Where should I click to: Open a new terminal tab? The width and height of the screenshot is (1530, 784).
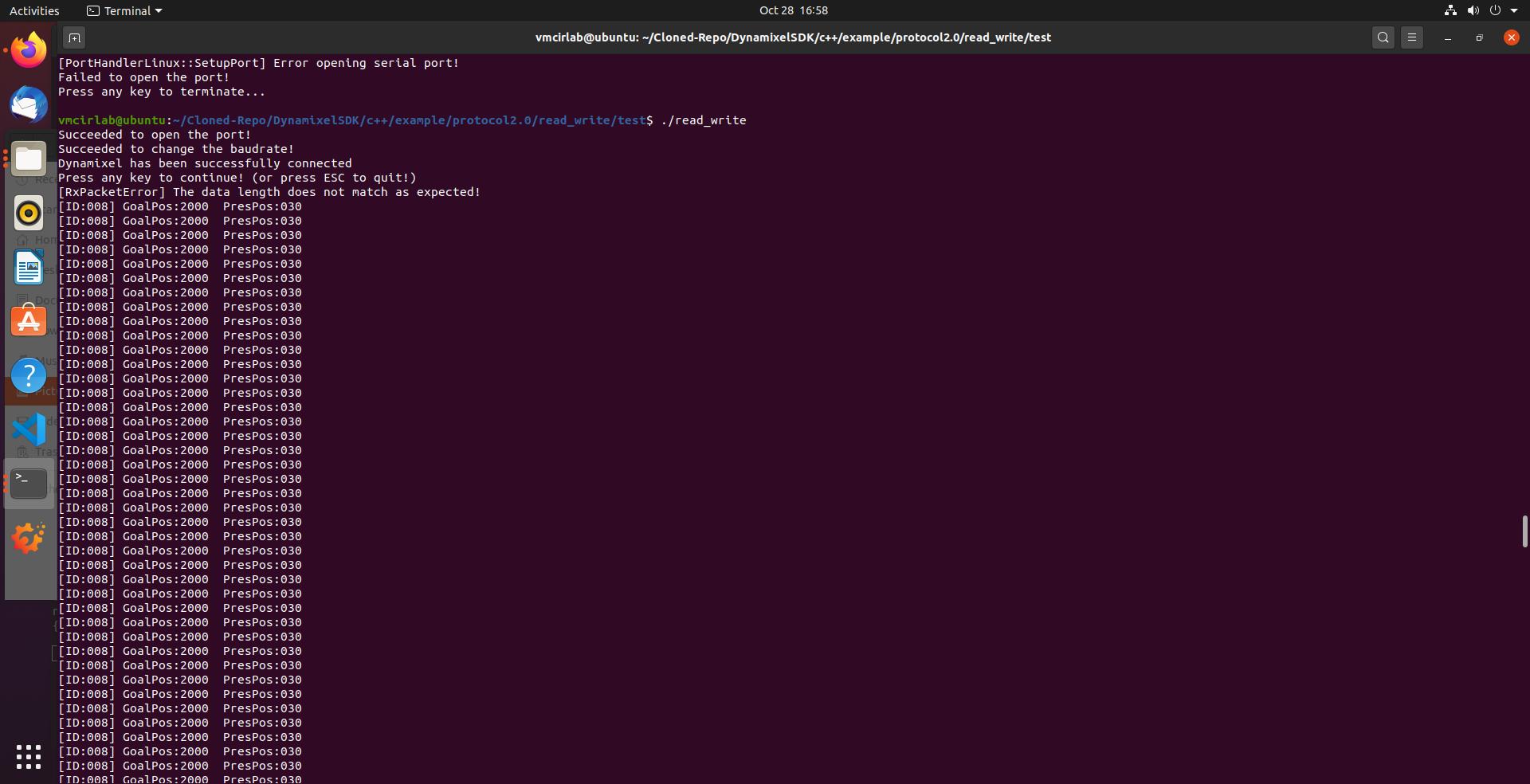74,37
